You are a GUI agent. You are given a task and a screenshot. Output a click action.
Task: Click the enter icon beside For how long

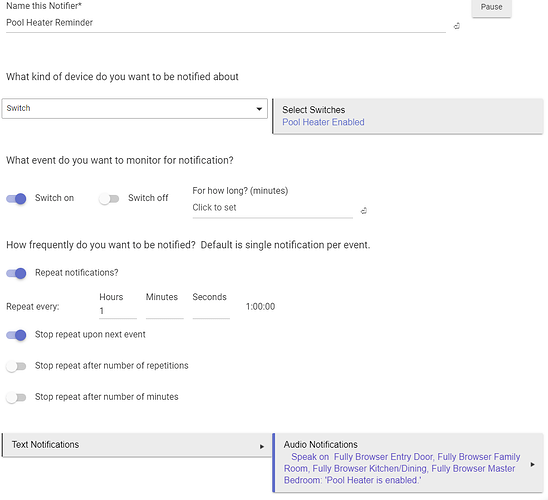[363, 211]
